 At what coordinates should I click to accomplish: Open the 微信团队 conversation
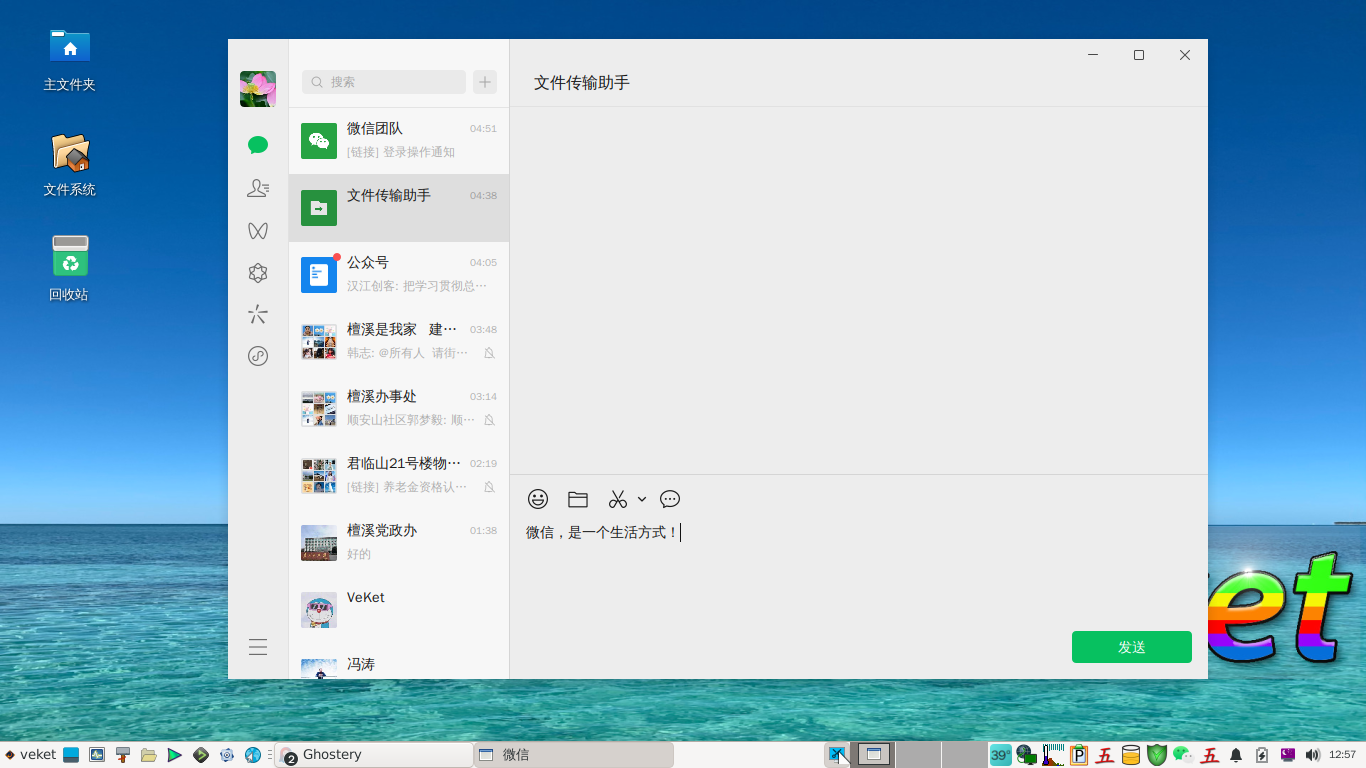(399, 141)
